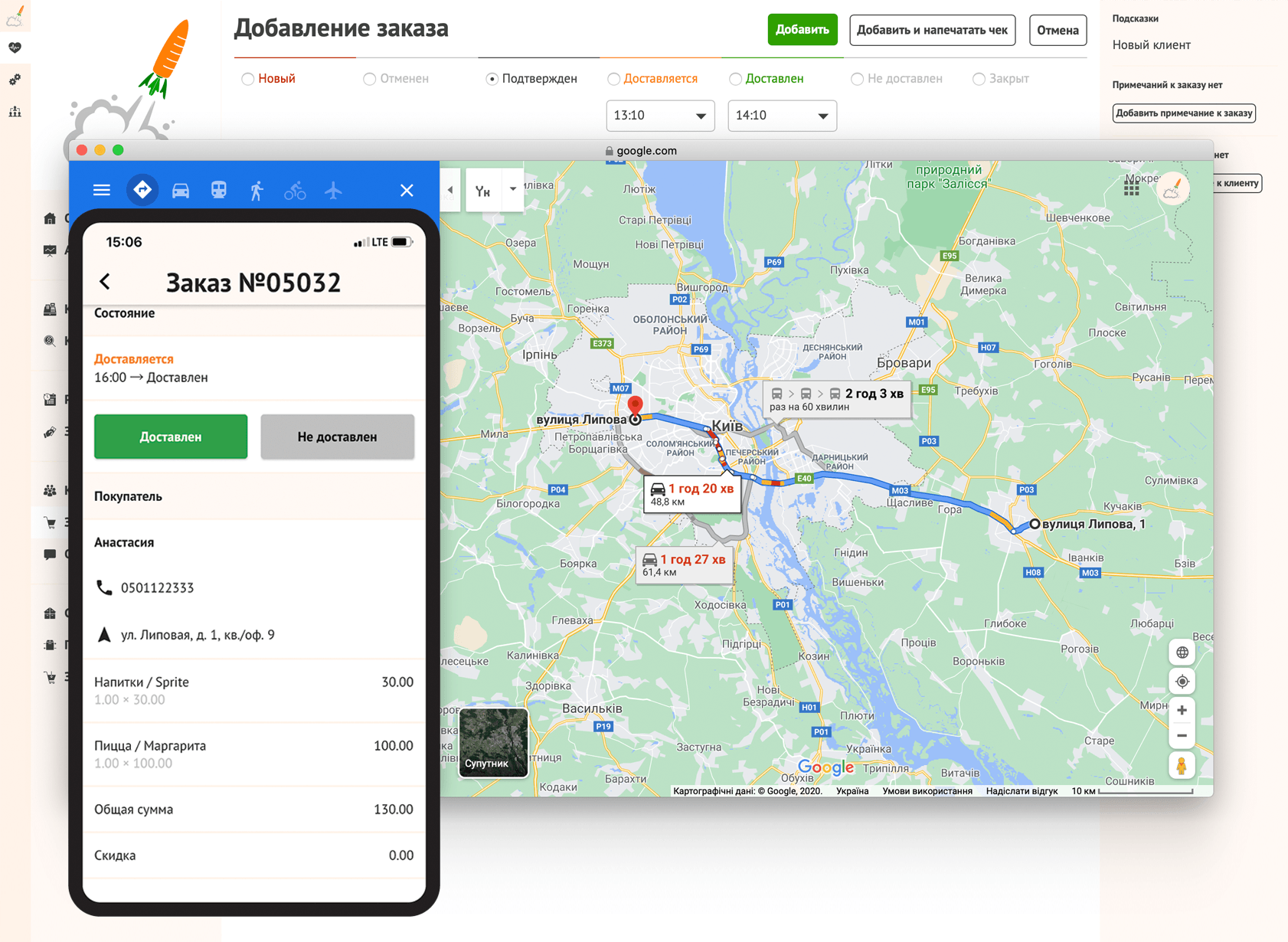Click the google.com address bar
1288x942 pixels.
(x=641, y=151)
